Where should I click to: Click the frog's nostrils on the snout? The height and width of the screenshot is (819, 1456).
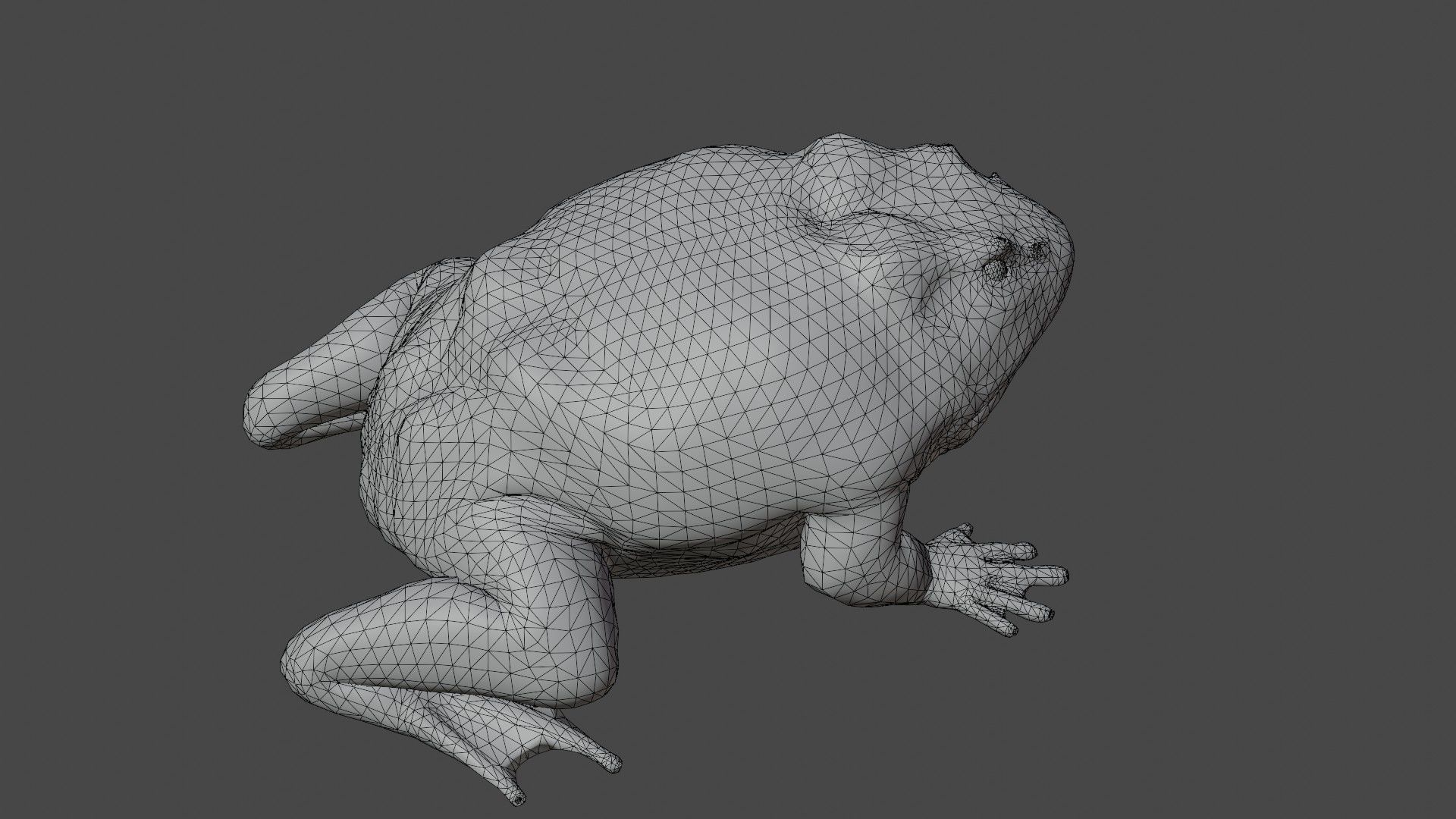coord(1016,260)
